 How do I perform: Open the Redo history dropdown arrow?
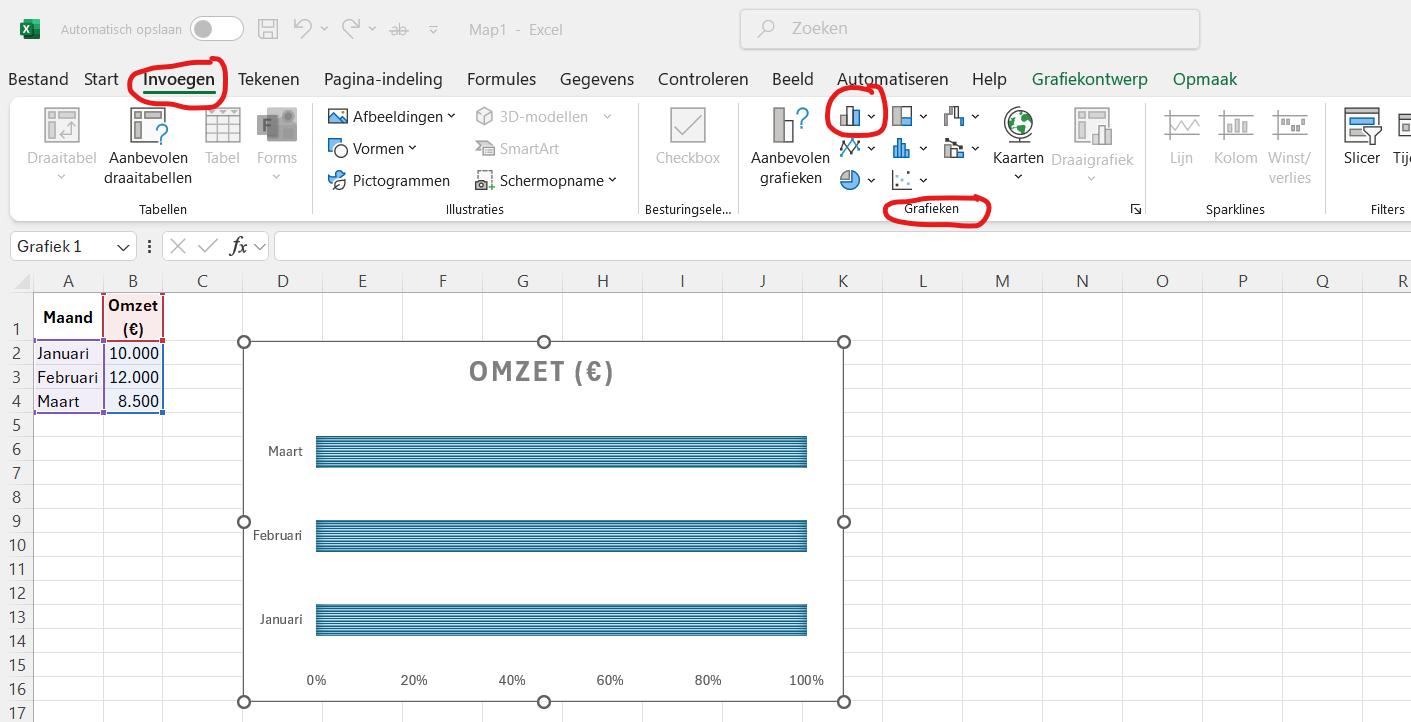(372, 30)
